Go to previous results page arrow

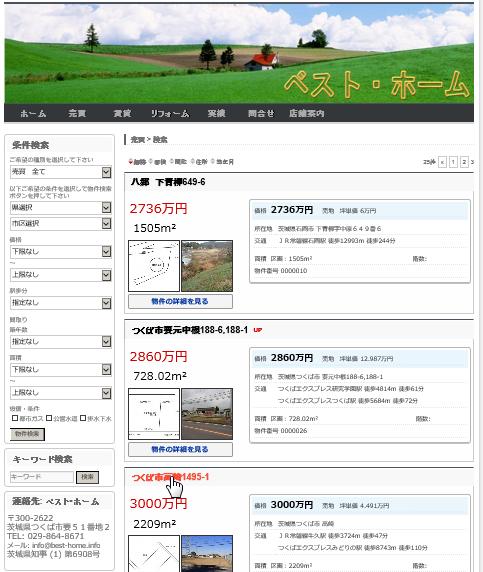[x=442, y=162]
